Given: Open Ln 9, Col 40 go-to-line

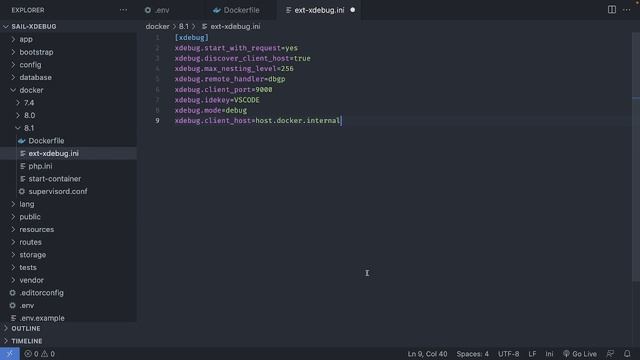Looking at the screenshot, I should pyautogui.click(x=427, y=354).
